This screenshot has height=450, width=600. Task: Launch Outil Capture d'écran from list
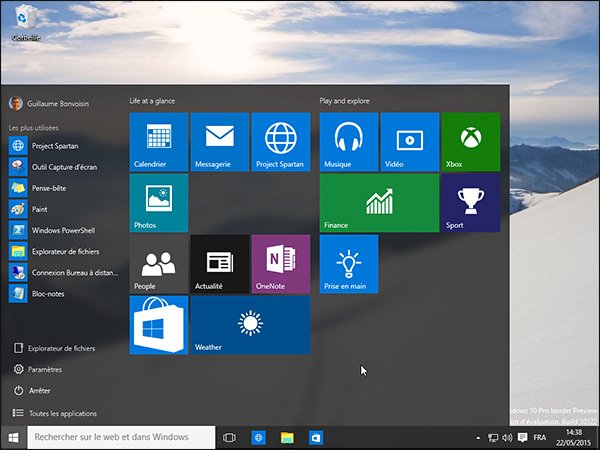click(x=63, y=167)
